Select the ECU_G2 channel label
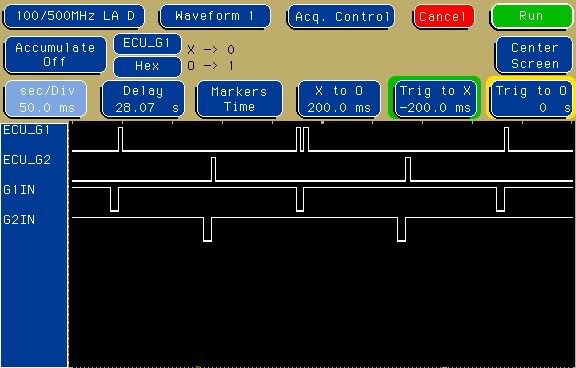Screen dimensions: 576x368 tap(26, 160)
